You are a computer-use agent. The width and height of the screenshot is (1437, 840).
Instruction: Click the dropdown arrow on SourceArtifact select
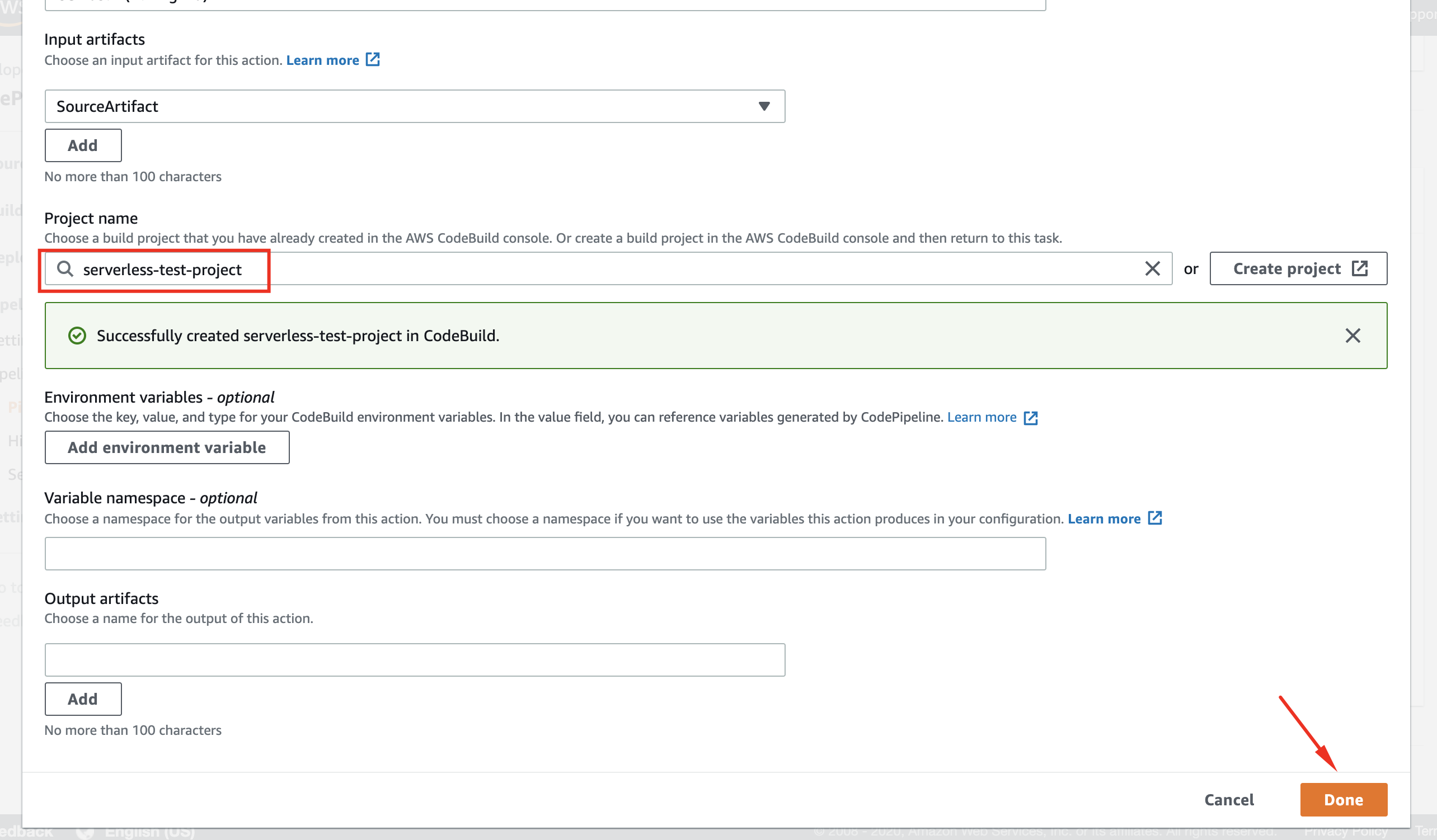764,106
